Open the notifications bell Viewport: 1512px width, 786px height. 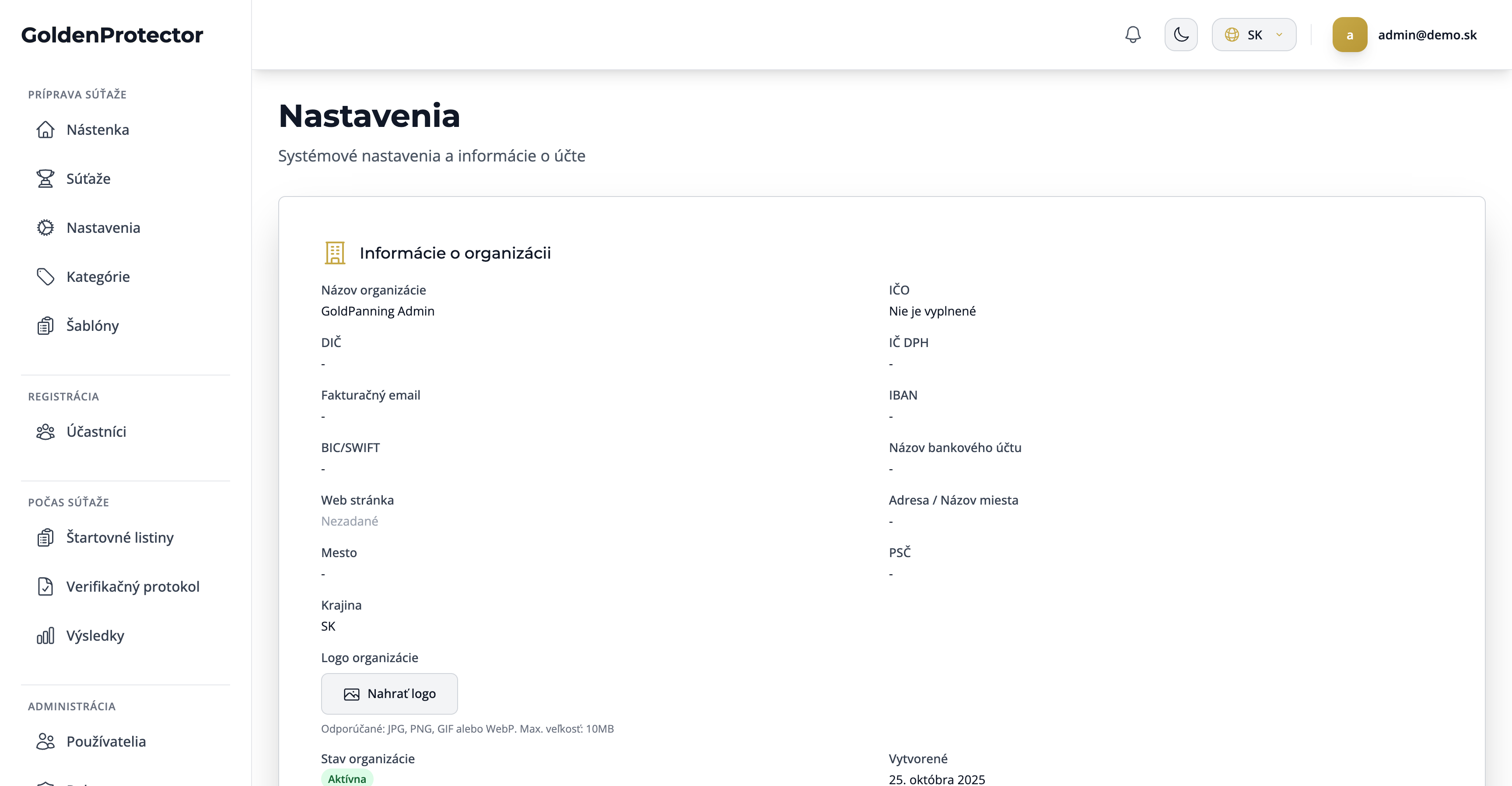pyautogui.click(x=1133, y=35)
